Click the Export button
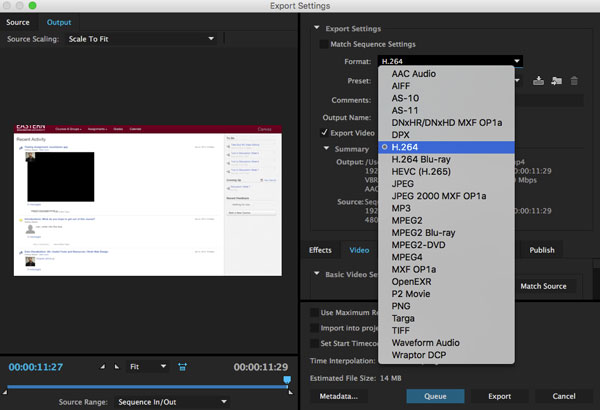This screenshot has height=410, width=600. click(x=500, y=396)
